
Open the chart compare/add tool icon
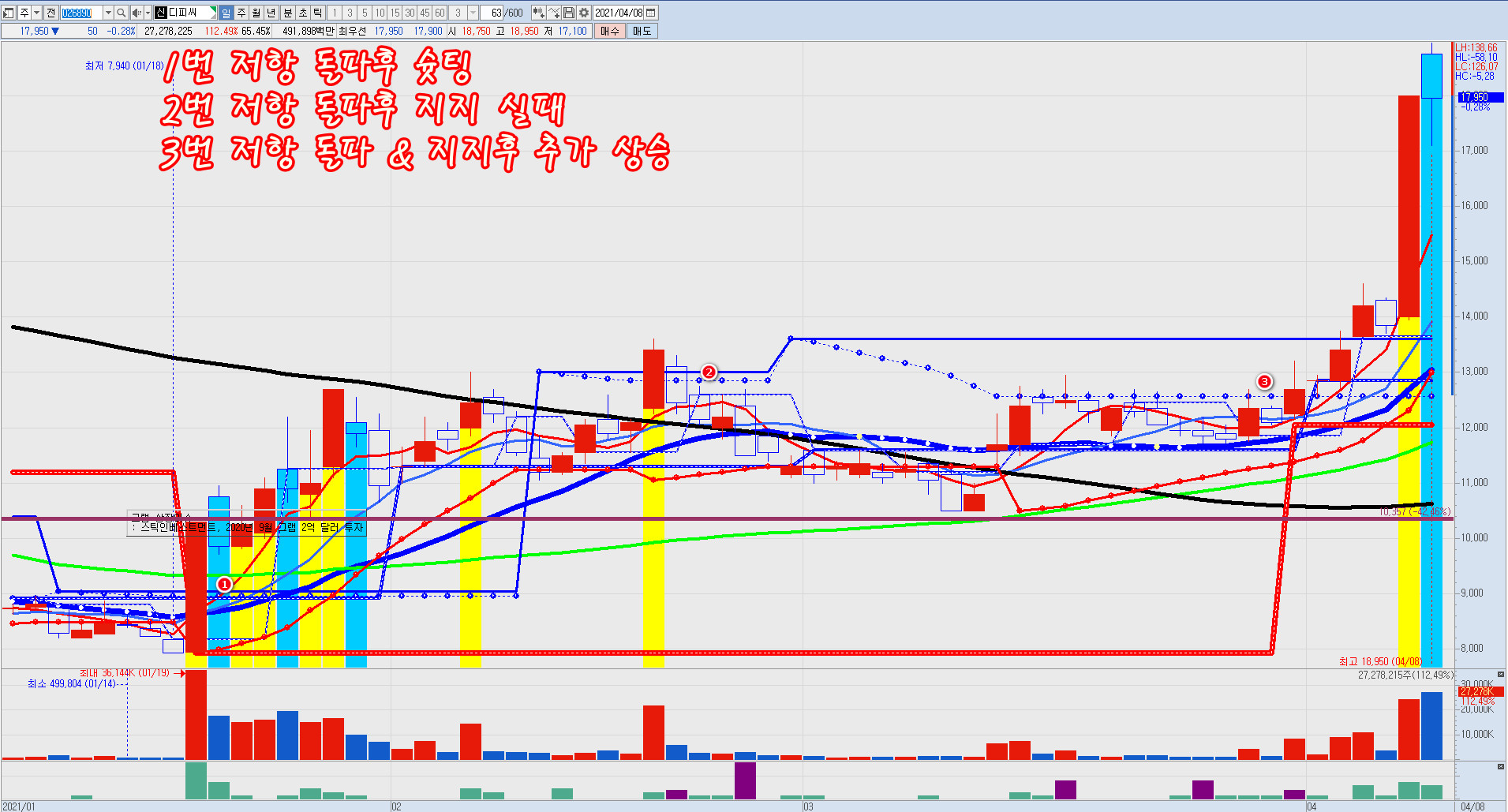click(538, 13)
